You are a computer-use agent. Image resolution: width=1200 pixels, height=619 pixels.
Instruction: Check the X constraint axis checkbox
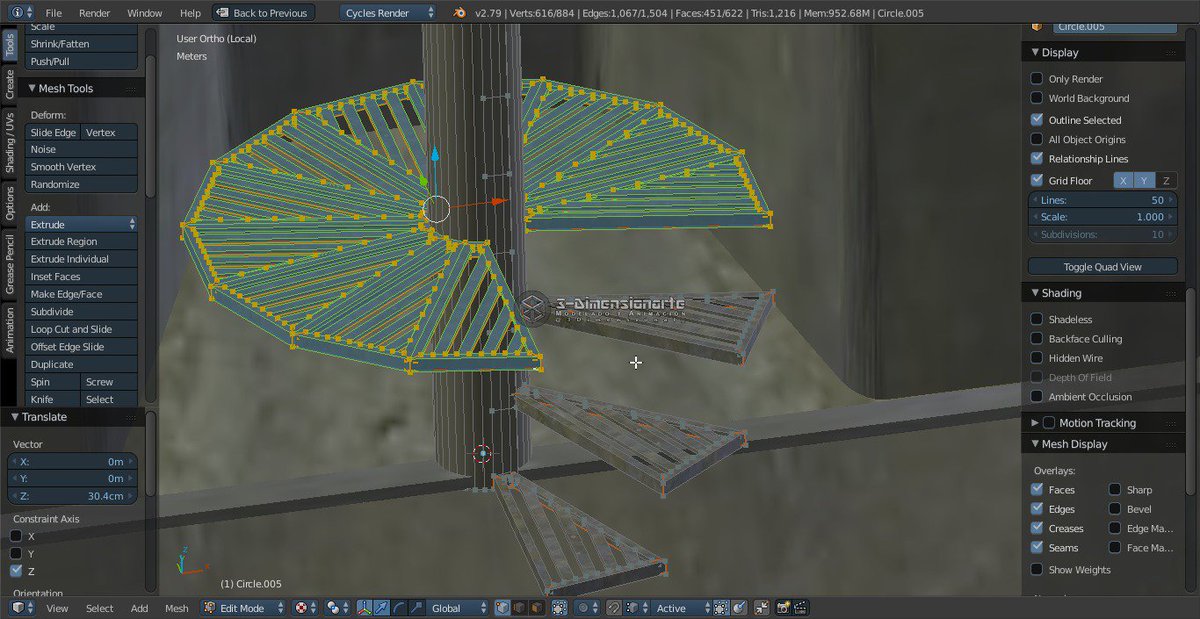click(x=16, y=536)
